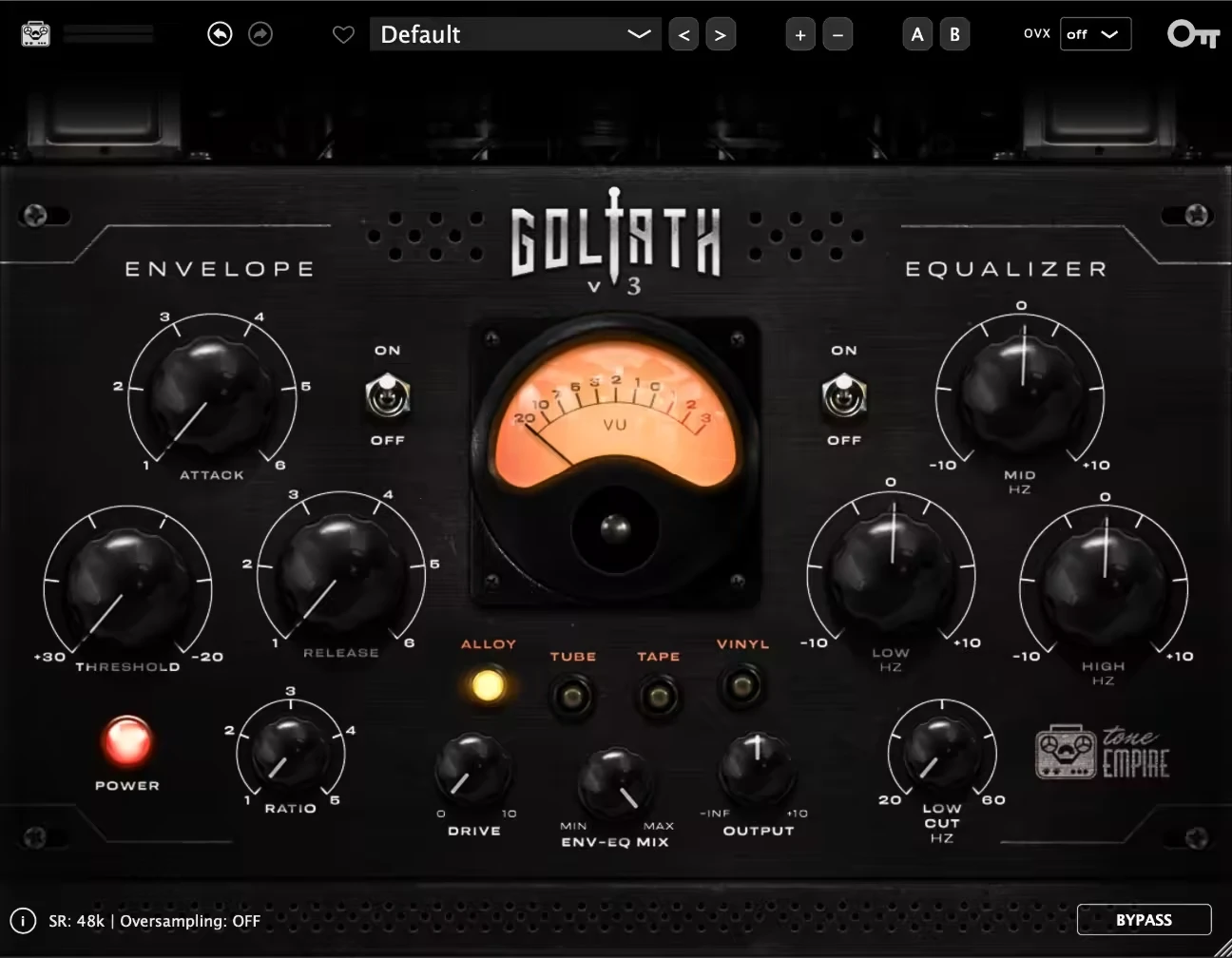Select the Tube saturation mode

[x=573, y=697]
